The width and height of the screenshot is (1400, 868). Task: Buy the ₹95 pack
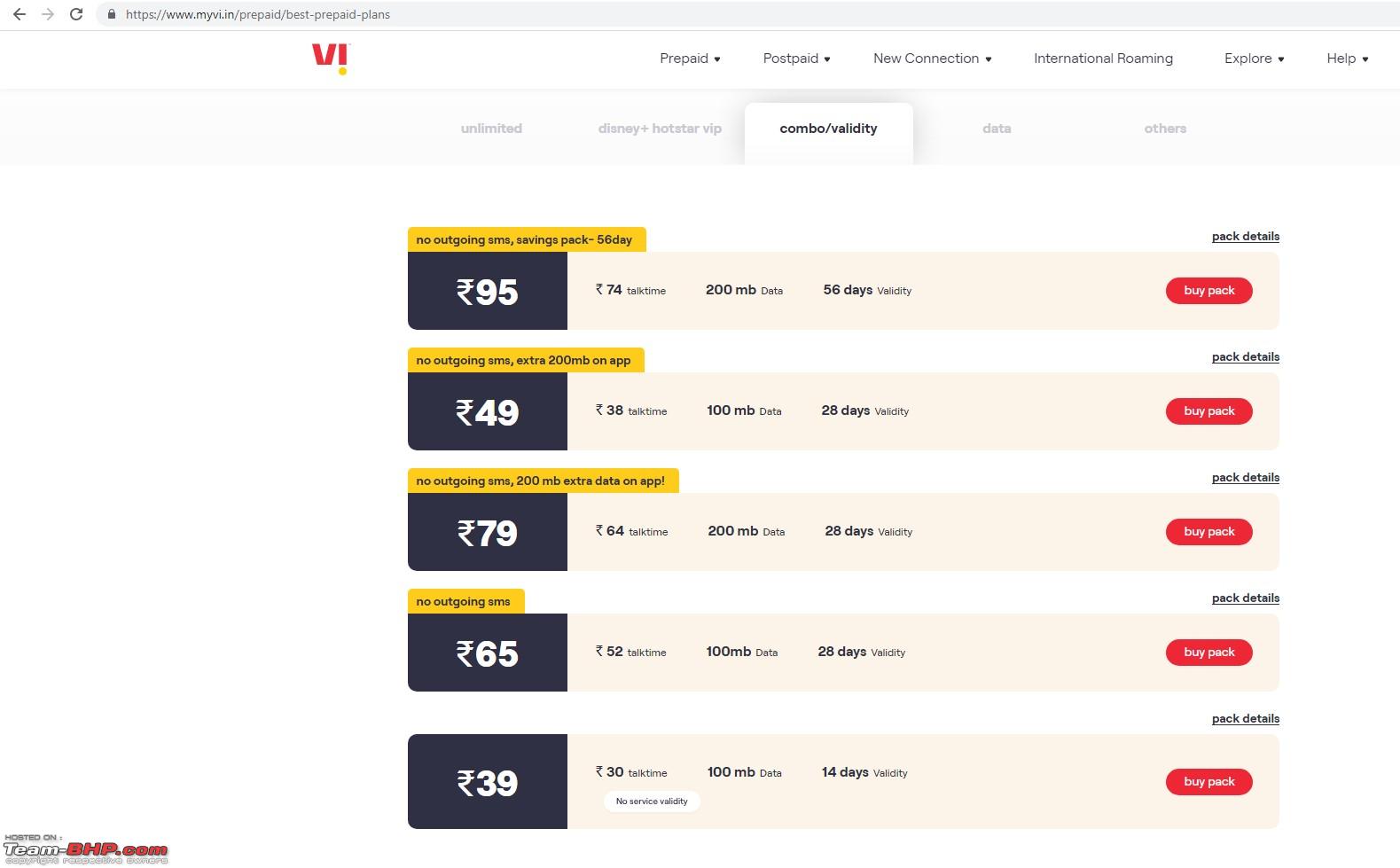pos(1208,291)
